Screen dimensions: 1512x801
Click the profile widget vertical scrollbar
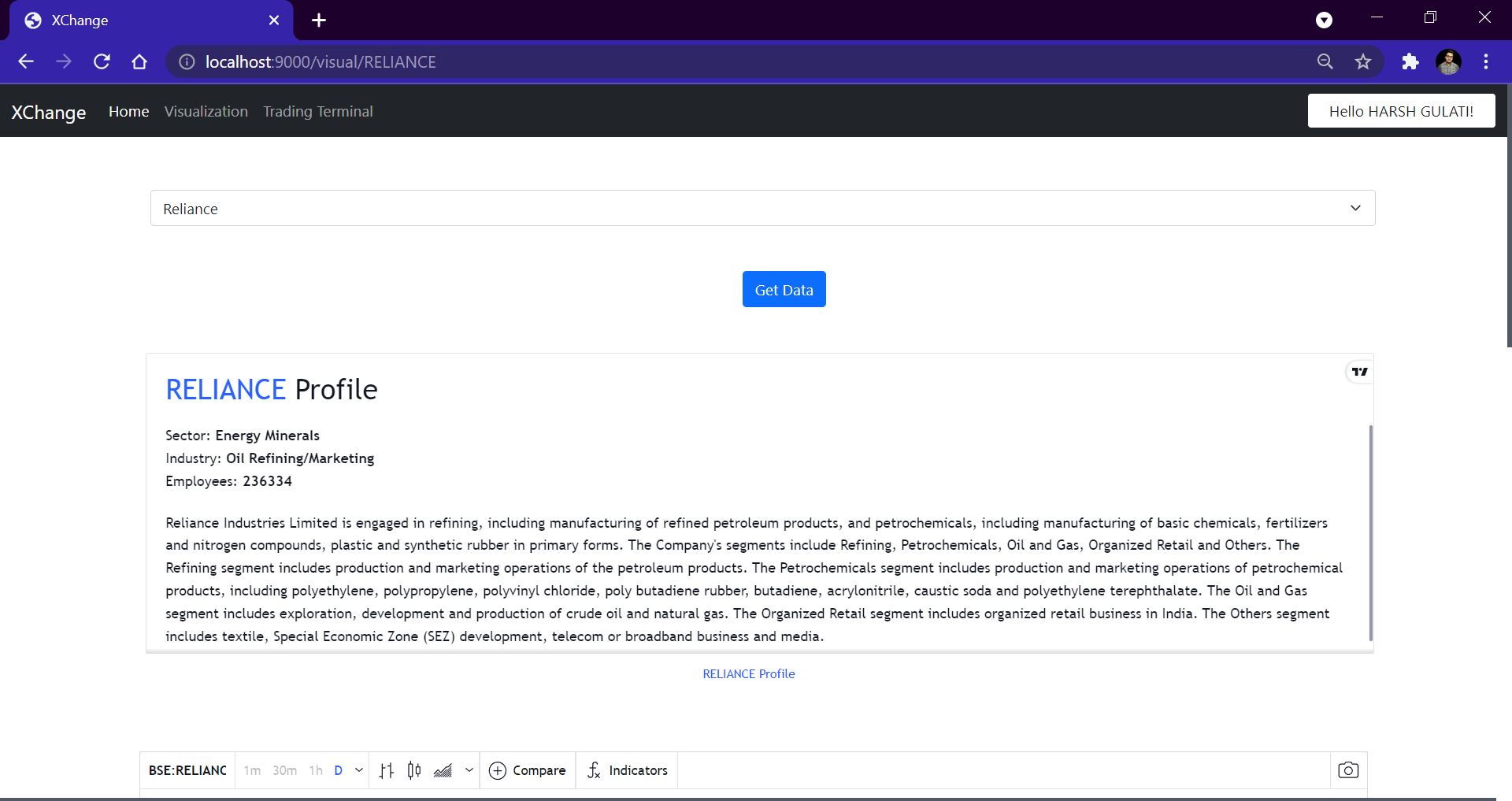[1370, 532]
